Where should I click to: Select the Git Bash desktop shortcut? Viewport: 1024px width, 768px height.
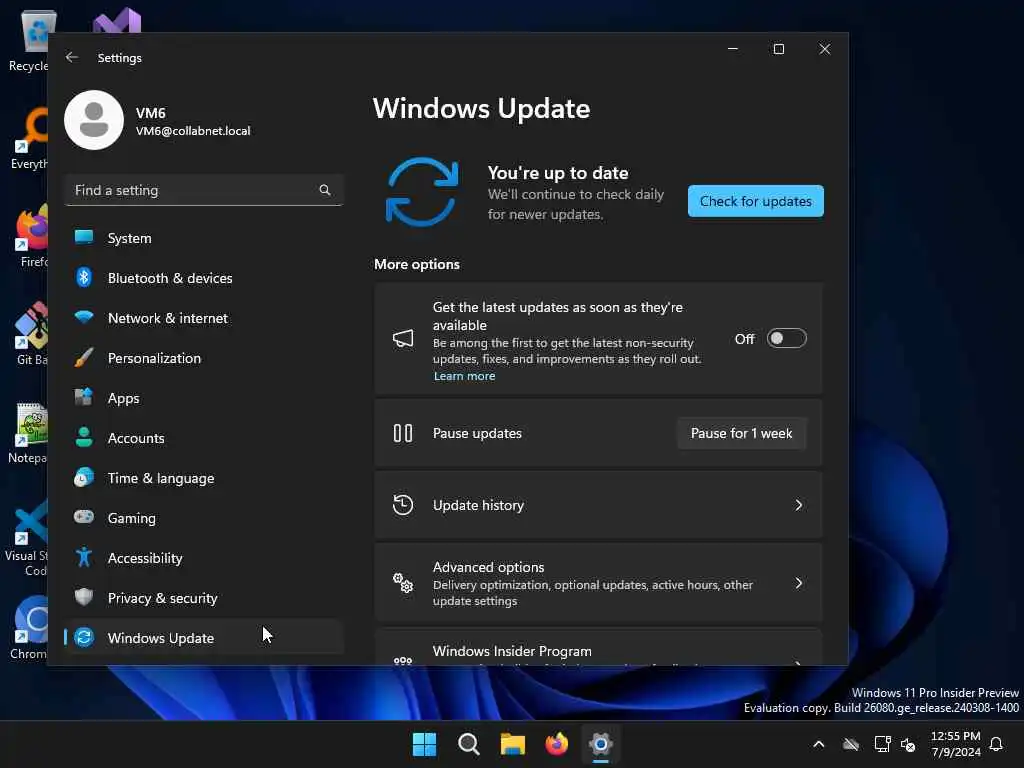click(31, 334)
